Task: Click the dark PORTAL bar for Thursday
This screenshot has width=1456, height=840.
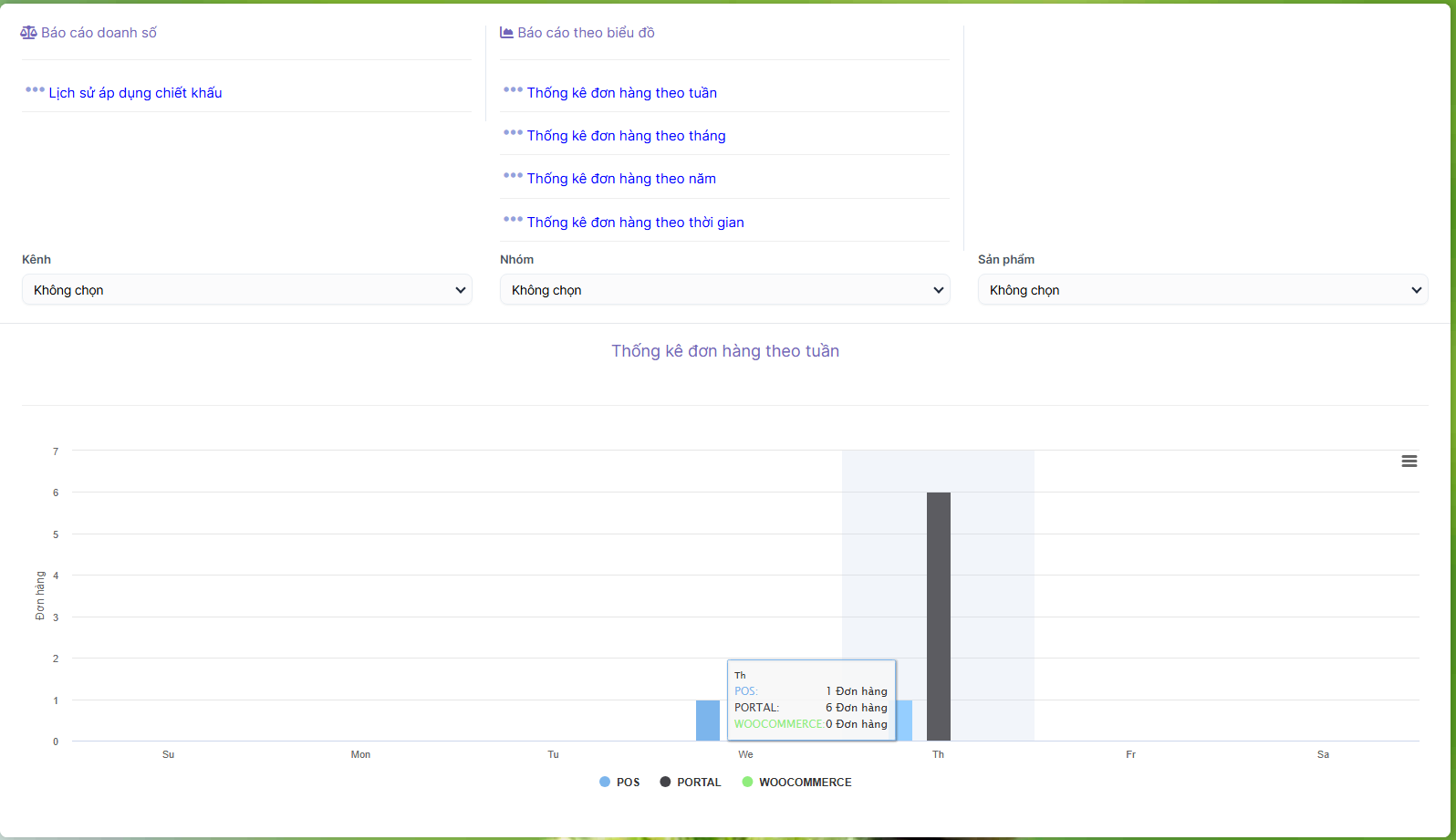Action: point(938,593)
